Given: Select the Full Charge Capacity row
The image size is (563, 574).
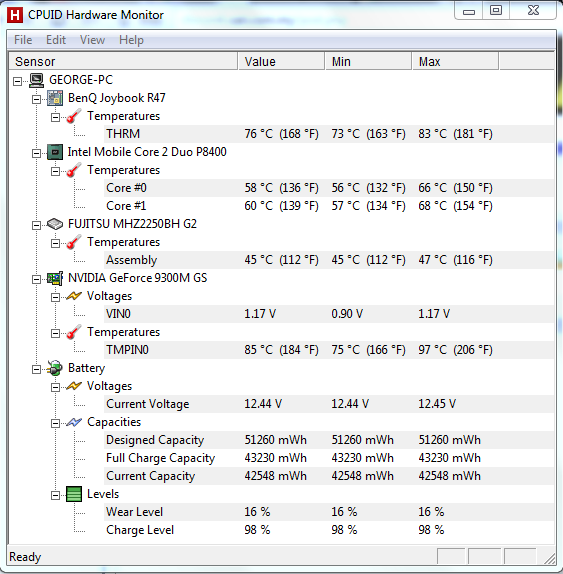Looking at the screenshot, I should tap(329, 458).
